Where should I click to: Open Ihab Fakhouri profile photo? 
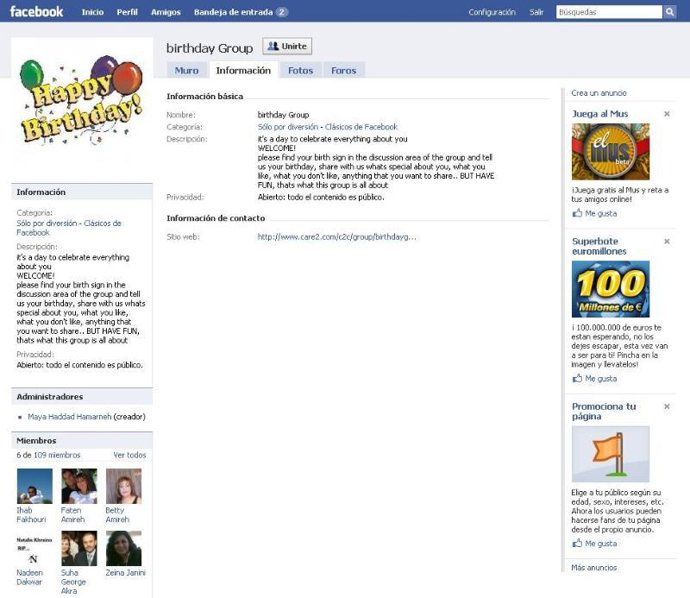34,486
